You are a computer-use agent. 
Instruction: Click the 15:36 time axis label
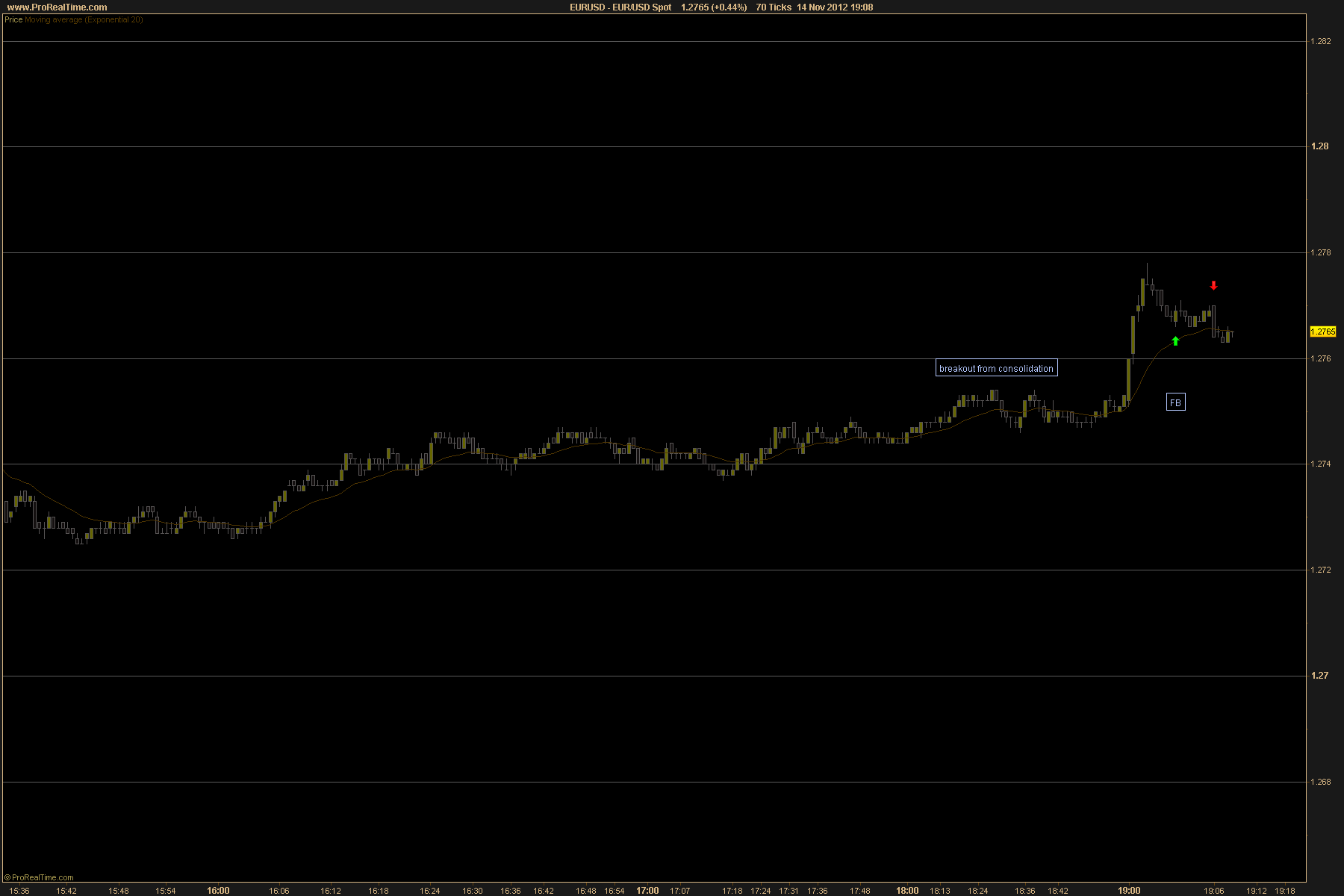coord(19,891)
